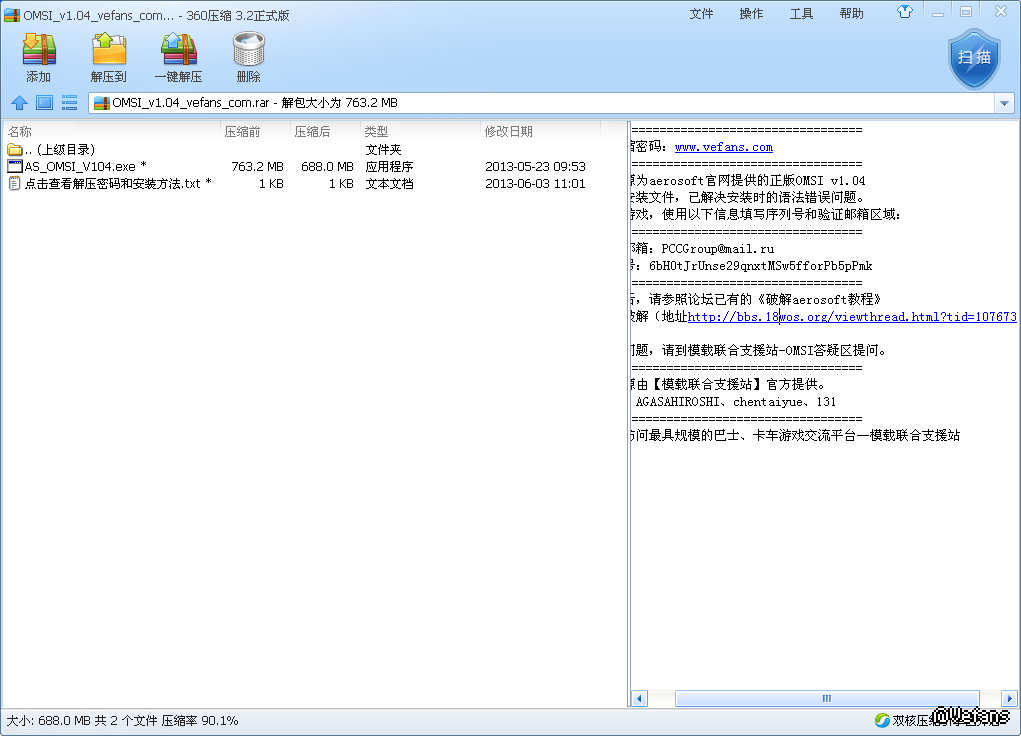Click the AGASAHIROSHI、chentaiyue credits line
1021x736 pixels.
tap(736, 402)
